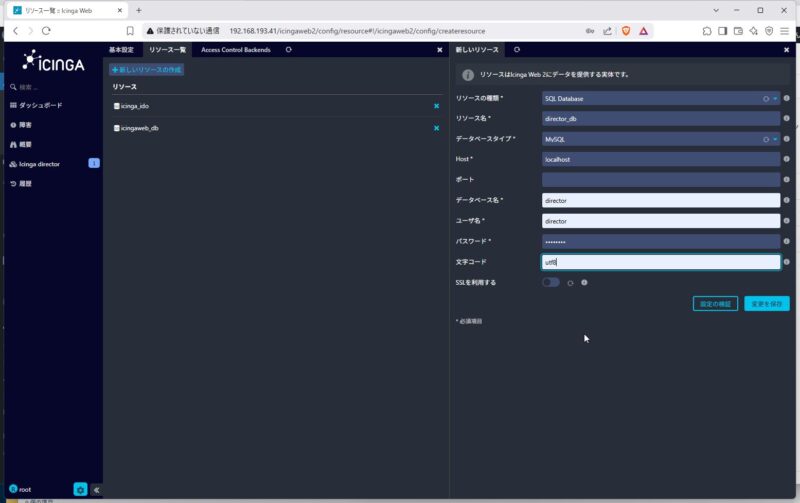Open the 概要 menu item in the sidebar
Image resolution: width=800 pixels, height=503 pixels.
(25, 144)
